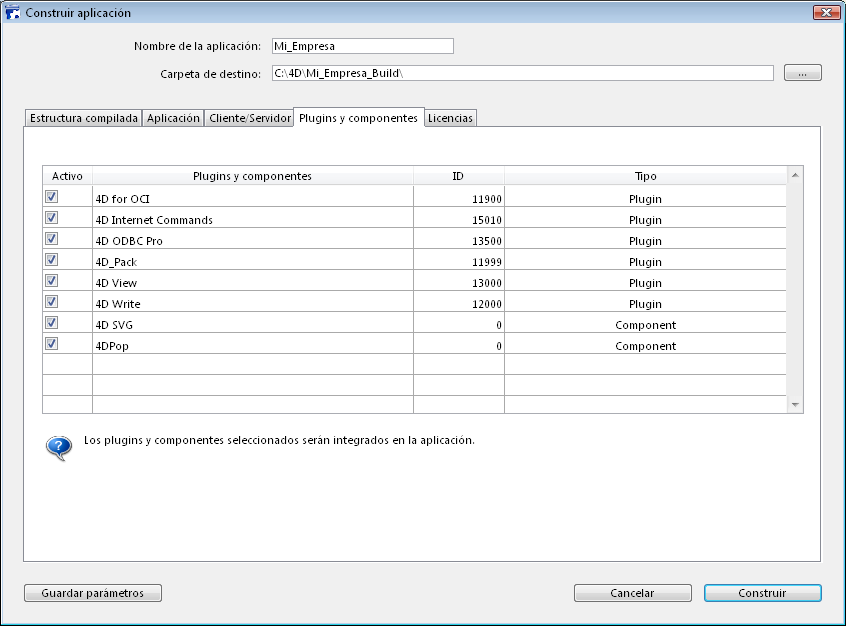Open the Aplicación tab
Screen dimensions: 846x626
(173, 118)
